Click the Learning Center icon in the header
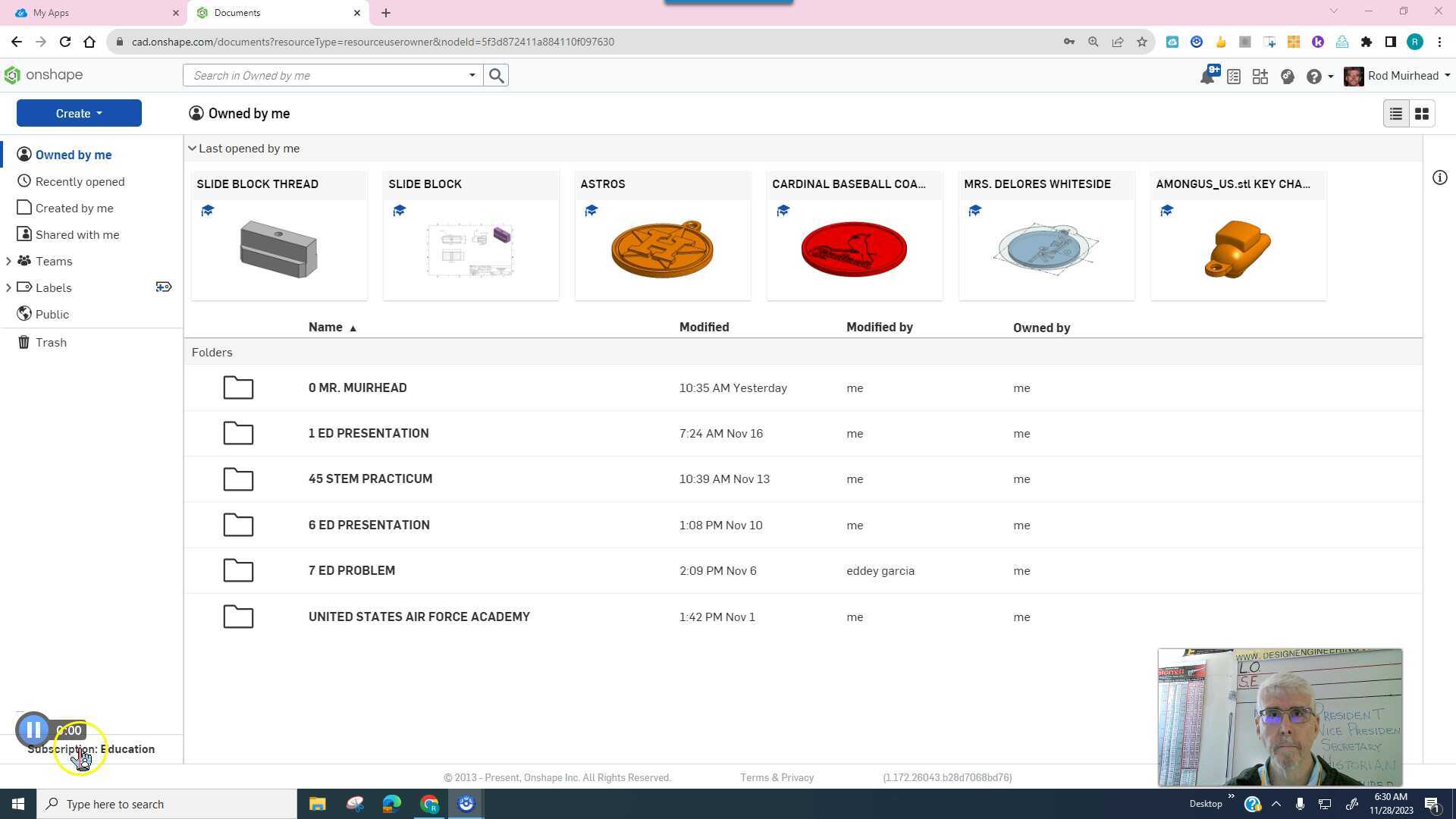This screenshot has width=1456, height=819. 1287,76
